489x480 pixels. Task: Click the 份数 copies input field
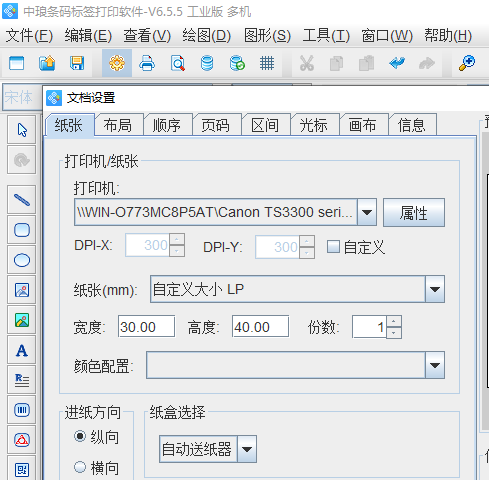[369, 327]
